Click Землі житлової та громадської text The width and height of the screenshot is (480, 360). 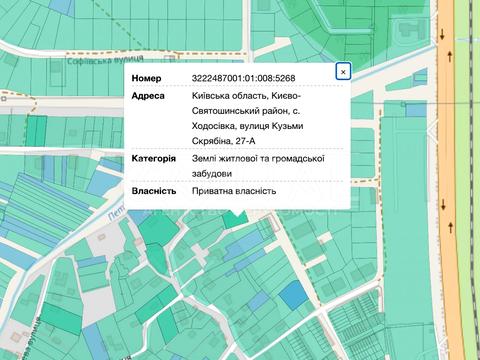(258, 158)
